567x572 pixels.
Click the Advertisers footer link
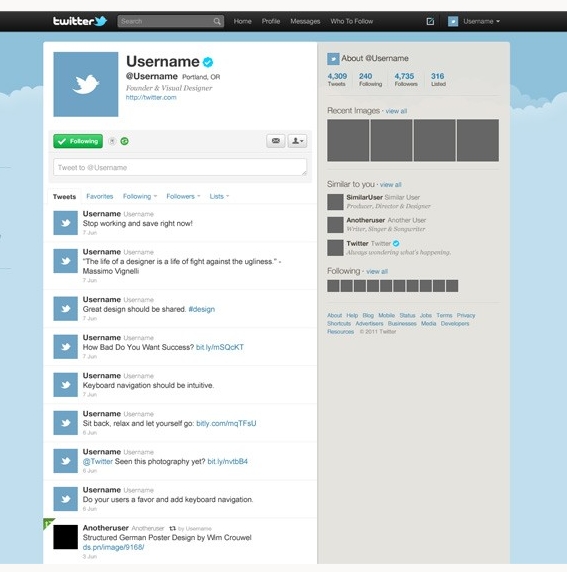pos(369,324)
